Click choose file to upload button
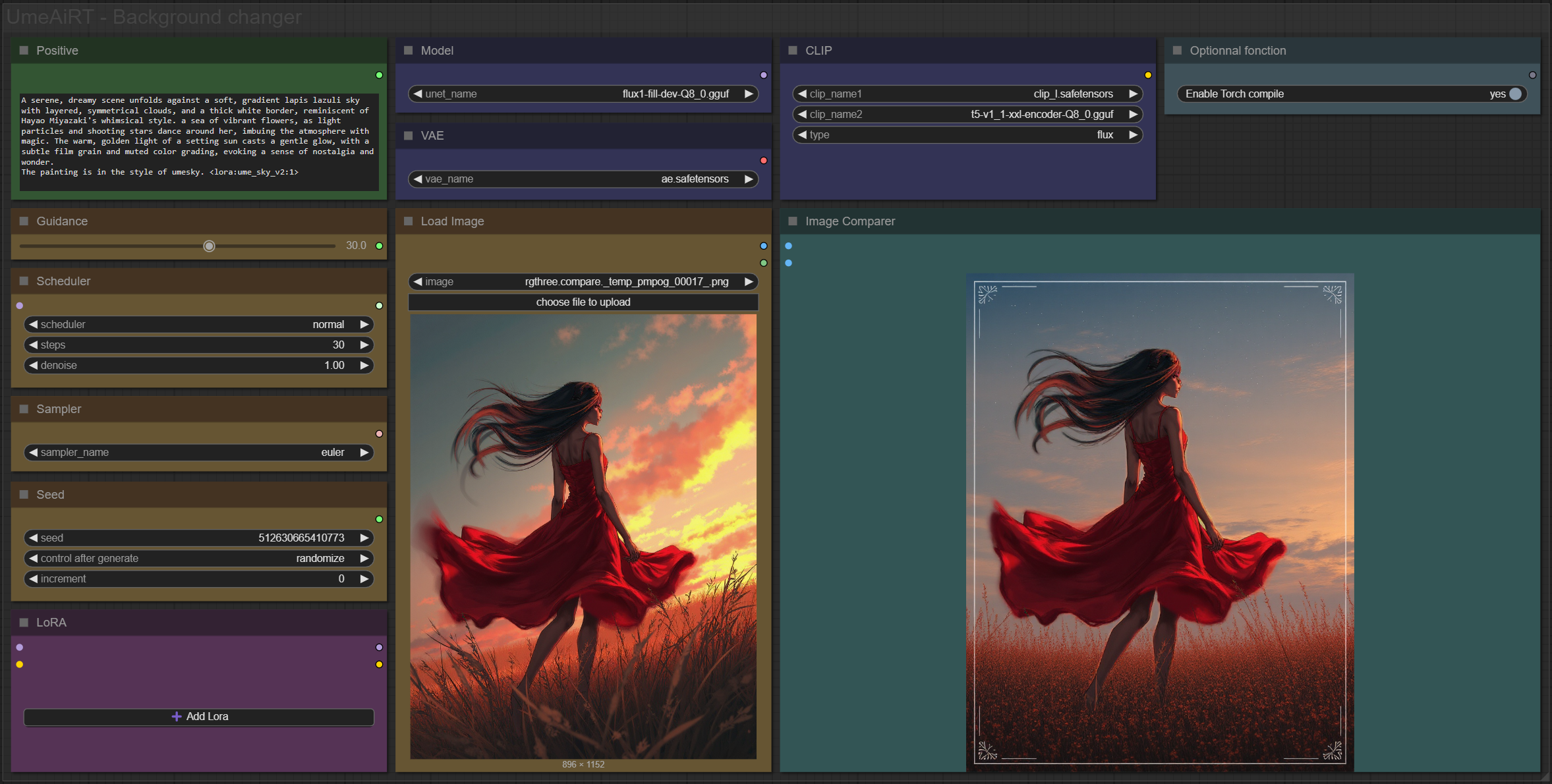The image size is (1552, 784). click(x=583, y=302)
